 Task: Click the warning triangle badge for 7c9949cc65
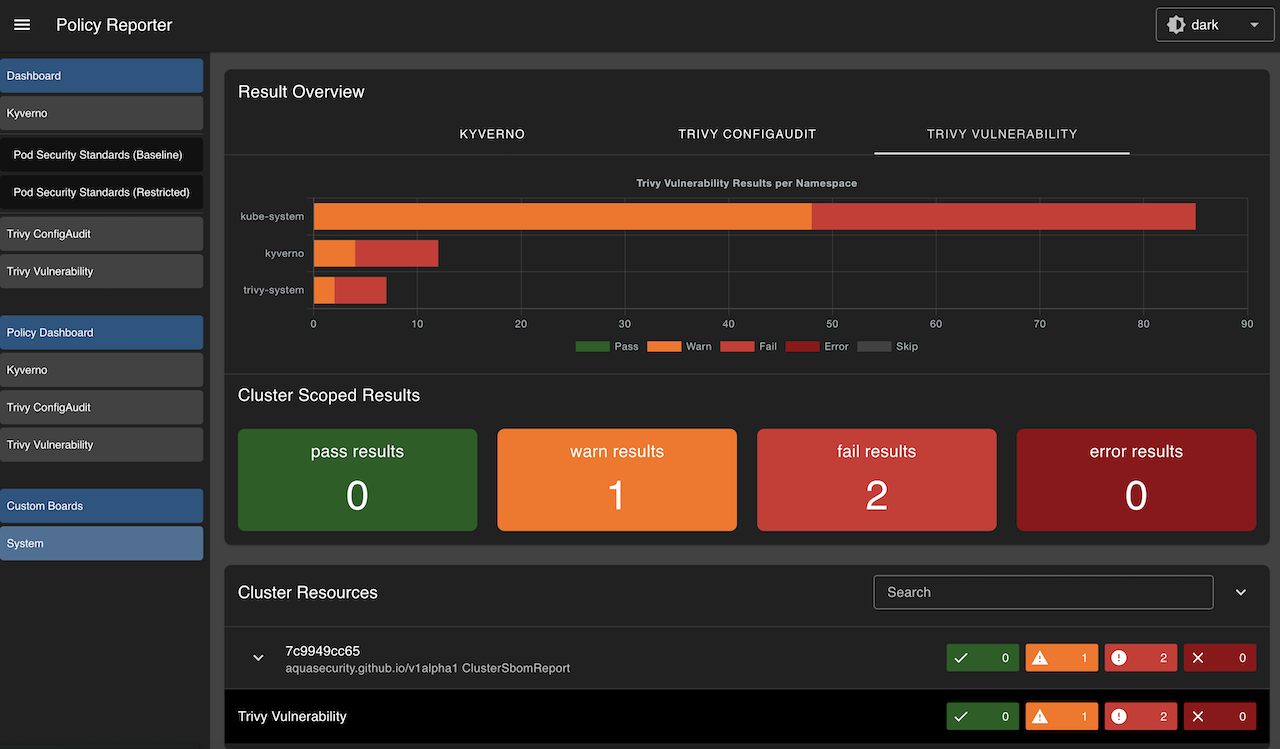[x=1062, y=658]
